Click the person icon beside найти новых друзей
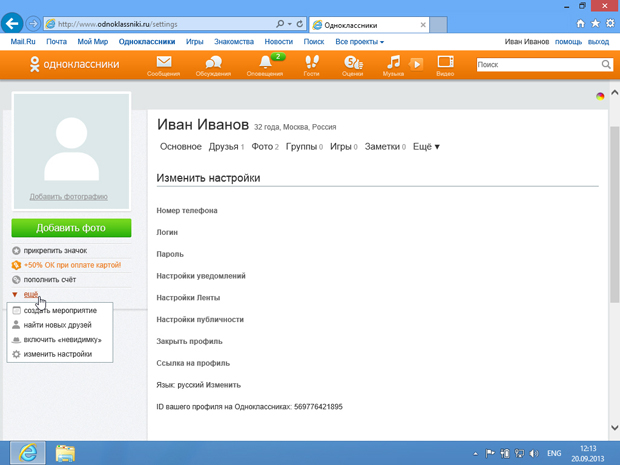Image resolution: width=620 pixels, height=465 pixels. 16,325
